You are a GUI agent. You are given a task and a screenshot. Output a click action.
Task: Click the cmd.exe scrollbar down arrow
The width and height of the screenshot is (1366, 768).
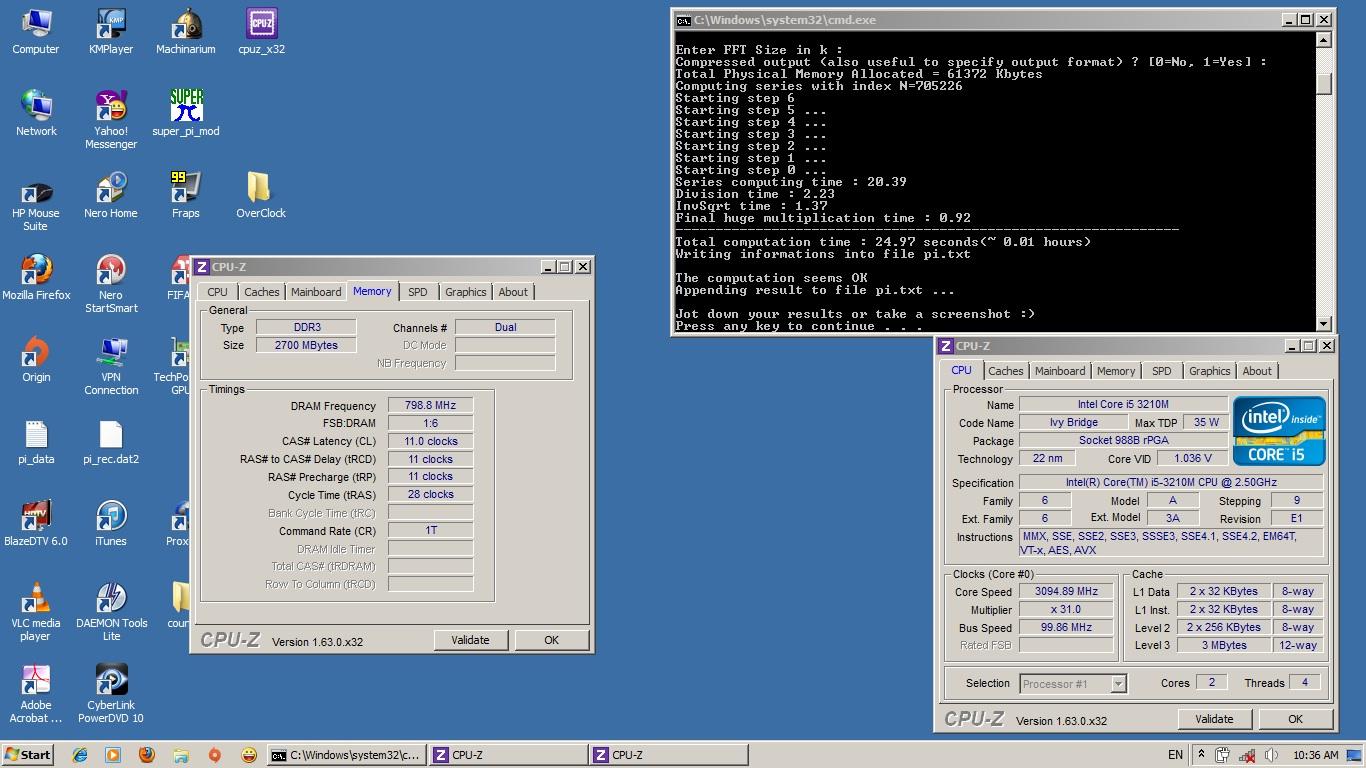coord(1324,323)
